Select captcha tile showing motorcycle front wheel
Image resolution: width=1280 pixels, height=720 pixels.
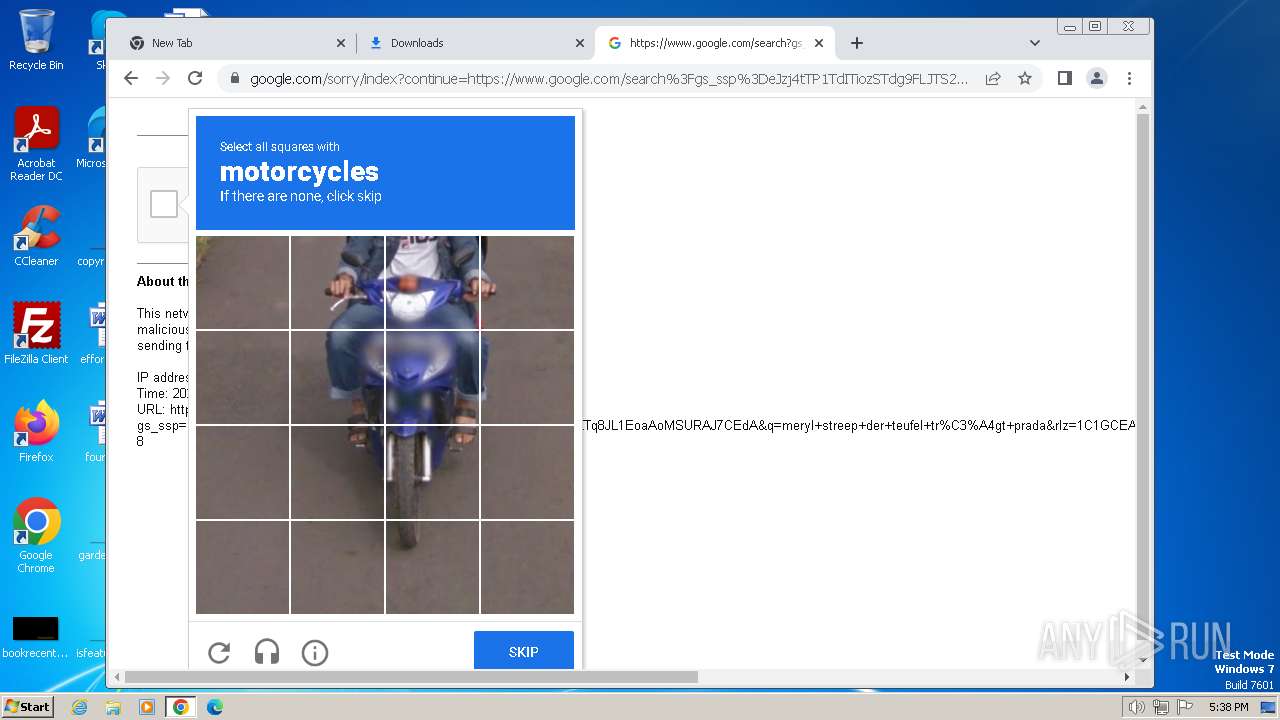(432, 472)
